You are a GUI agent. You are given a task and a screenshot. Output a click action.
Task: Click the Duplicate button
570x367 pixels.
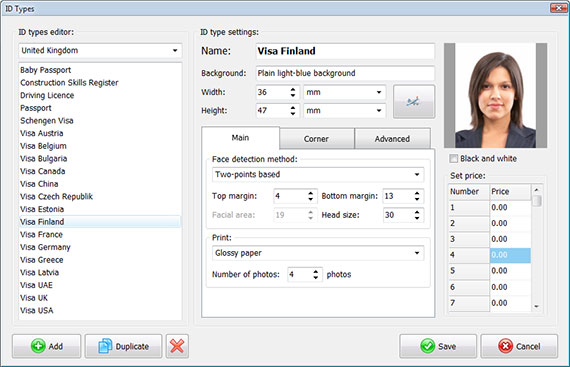[124, 346]
